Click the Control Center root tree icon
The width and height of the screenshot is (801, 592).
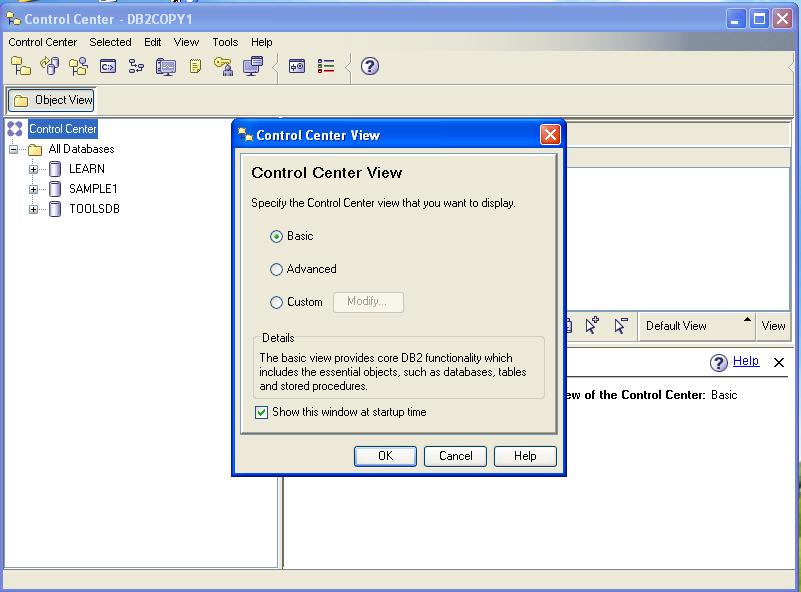15,129
